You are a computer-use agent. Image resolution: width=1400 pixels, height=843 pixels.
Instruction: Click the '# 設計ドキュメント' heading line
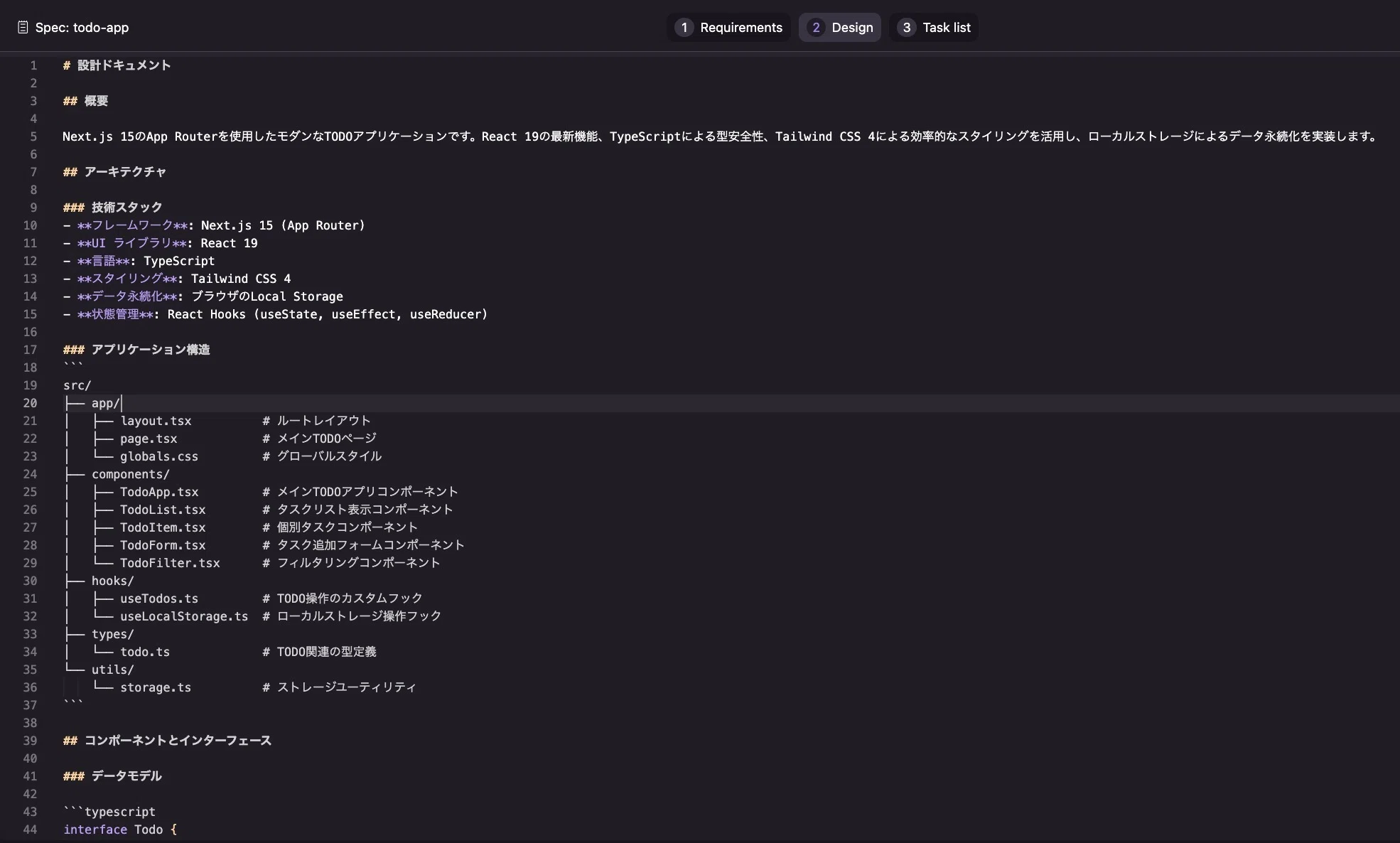coord(117,65)
